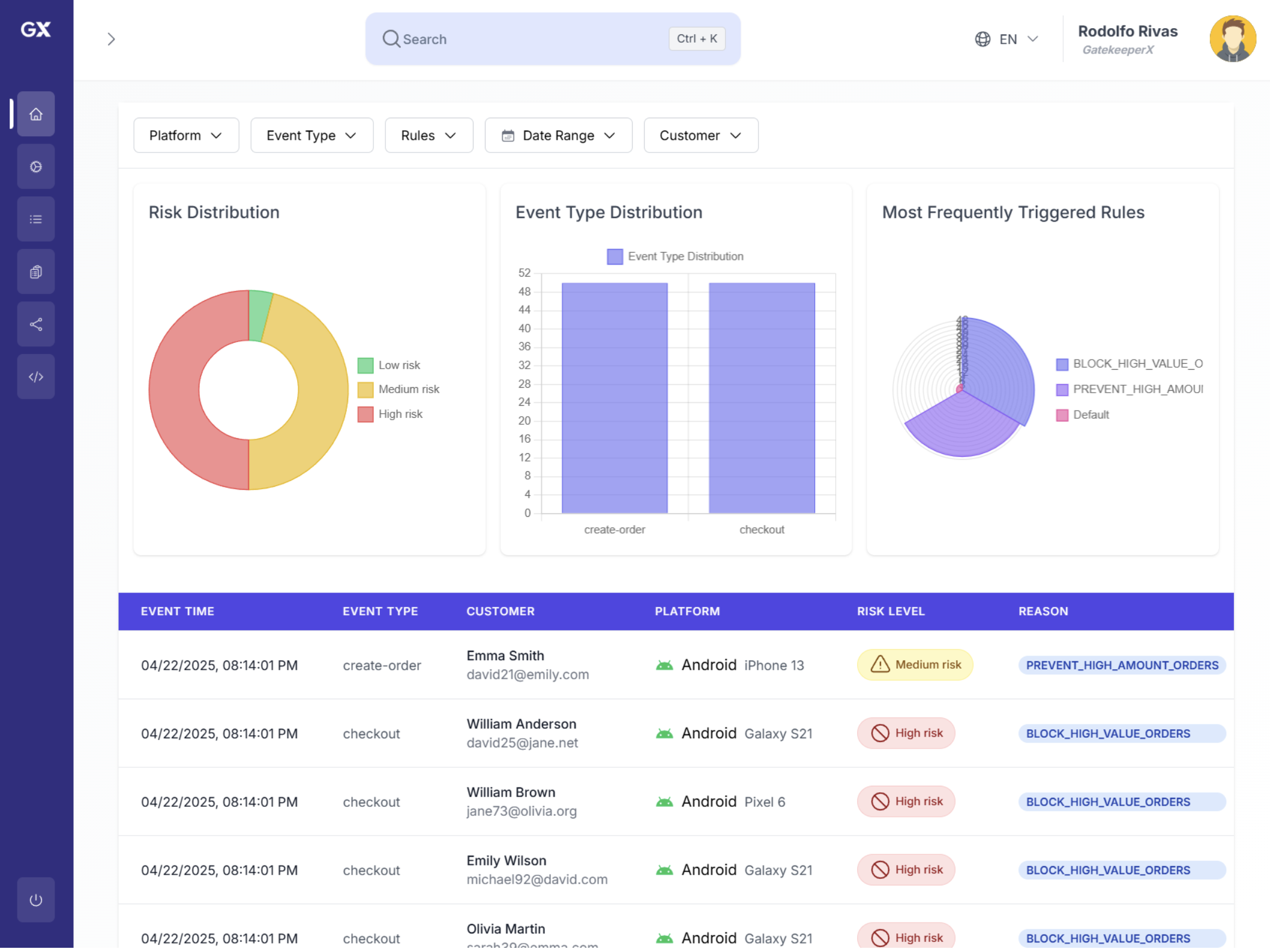
Task: Open the Platform filter dropdown
Action: point(186,135)
